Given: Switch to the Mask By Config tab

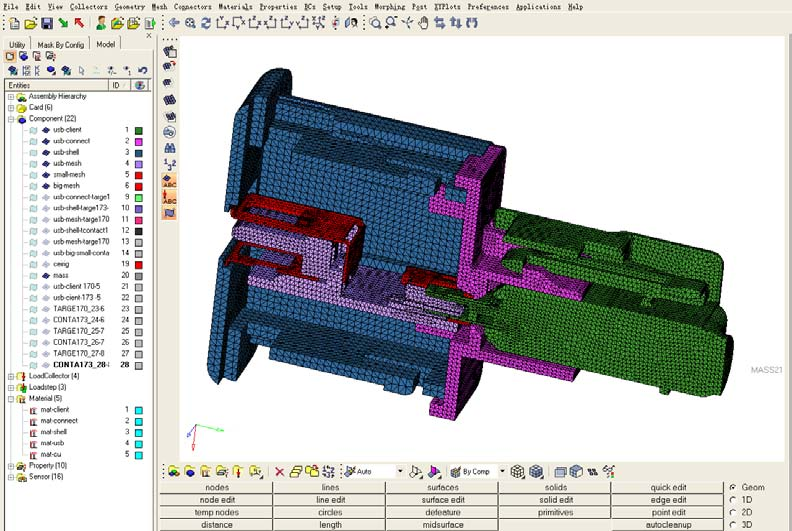Looking at the screenshot, I should (61, 44).
